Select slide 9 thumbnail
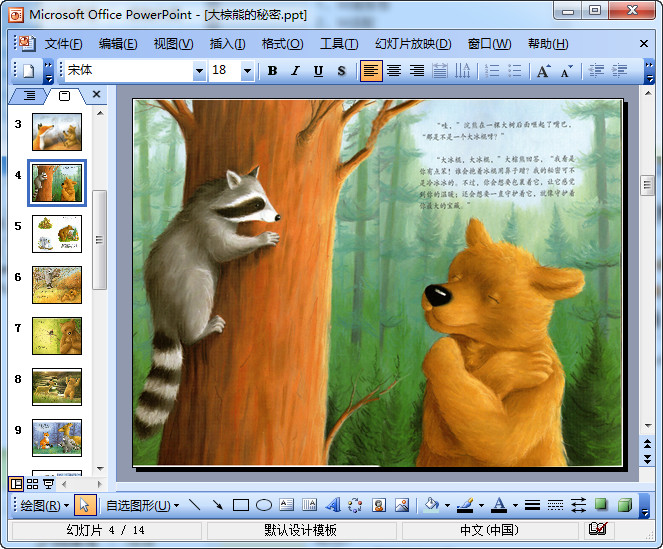This screenshot has height=549, width=663. (x=57, y=438)
